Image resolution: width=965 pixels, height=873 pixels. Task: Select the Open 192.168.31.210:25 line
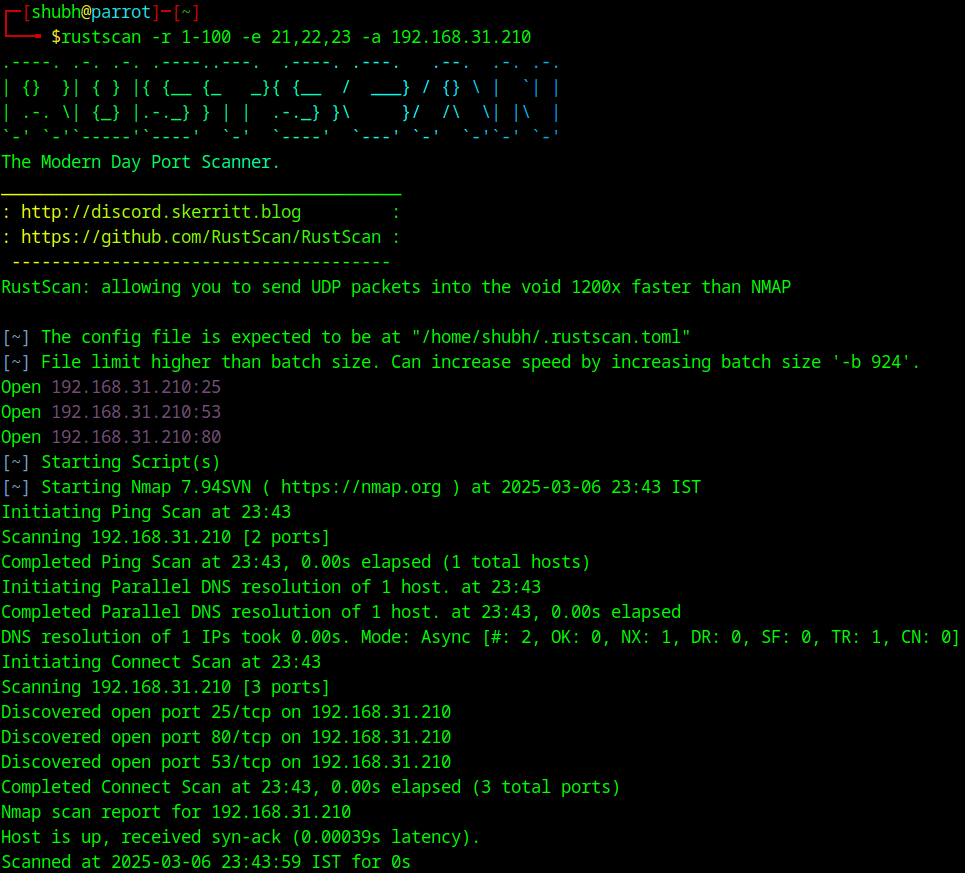point(111,387)
